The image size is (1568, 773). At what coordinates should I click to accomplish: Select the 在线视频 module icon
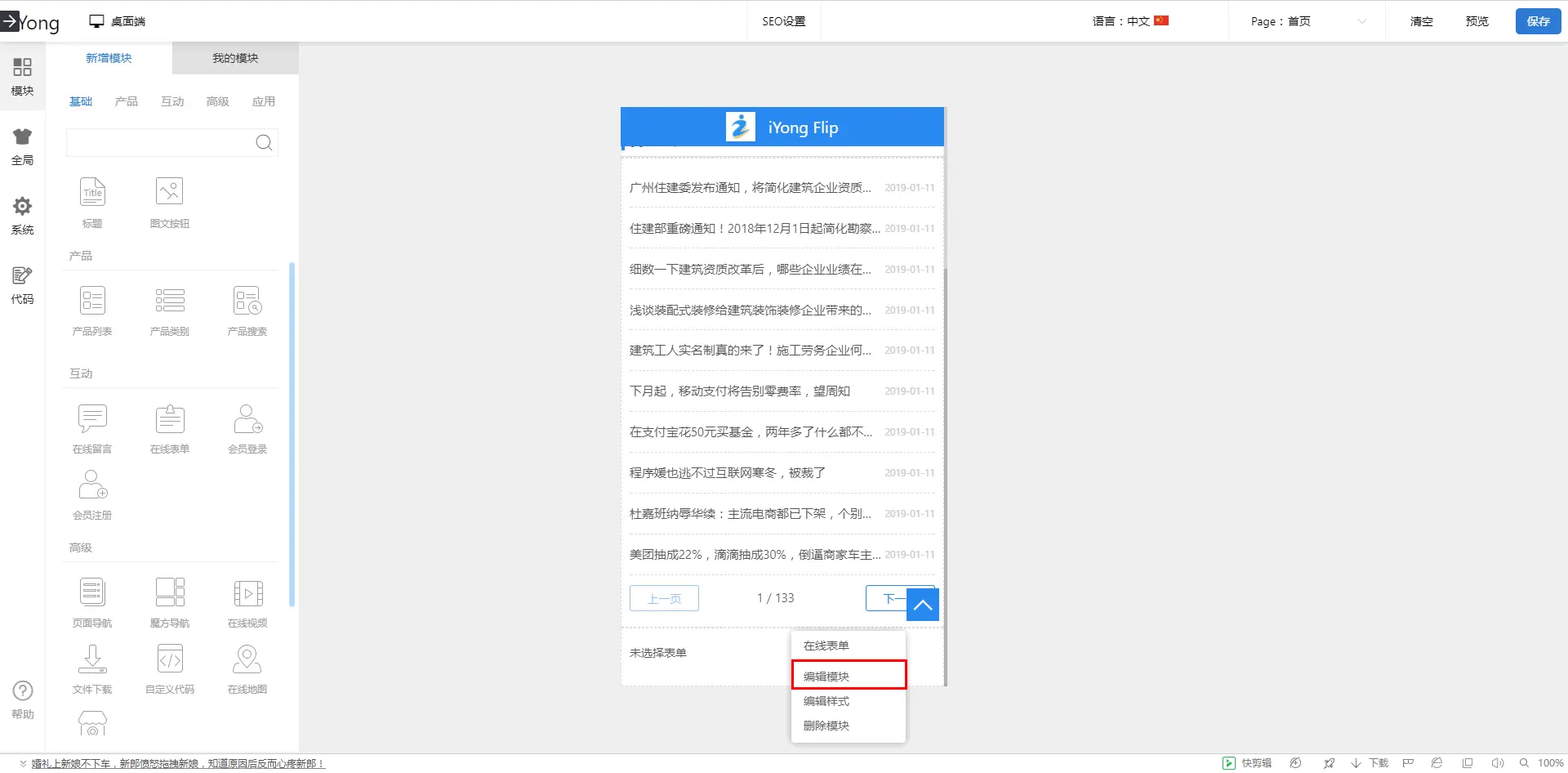(x=247, y=593)
